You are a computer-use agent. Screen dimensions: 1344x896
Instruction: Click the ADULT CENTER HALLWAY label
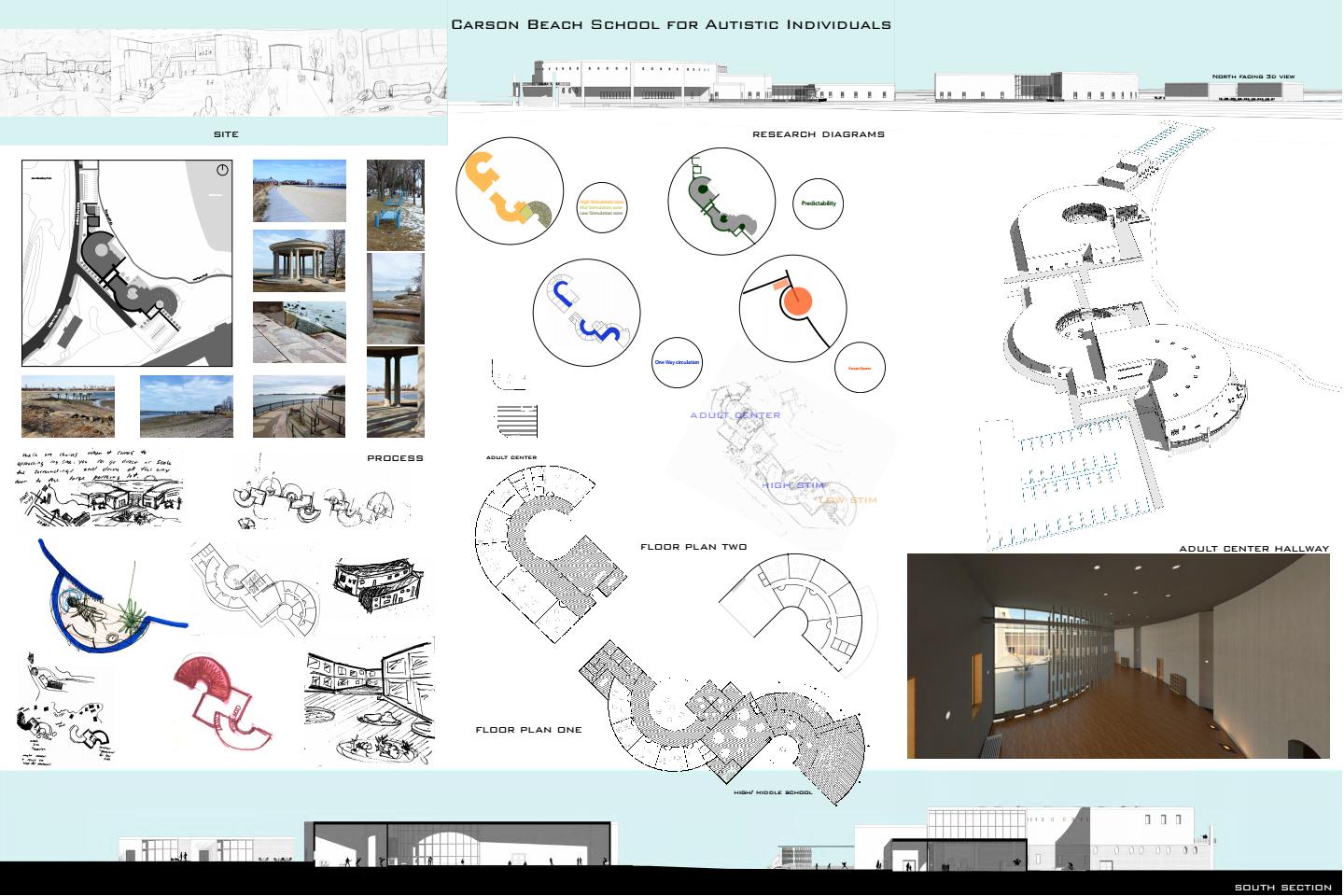[x=1254, y=549]
